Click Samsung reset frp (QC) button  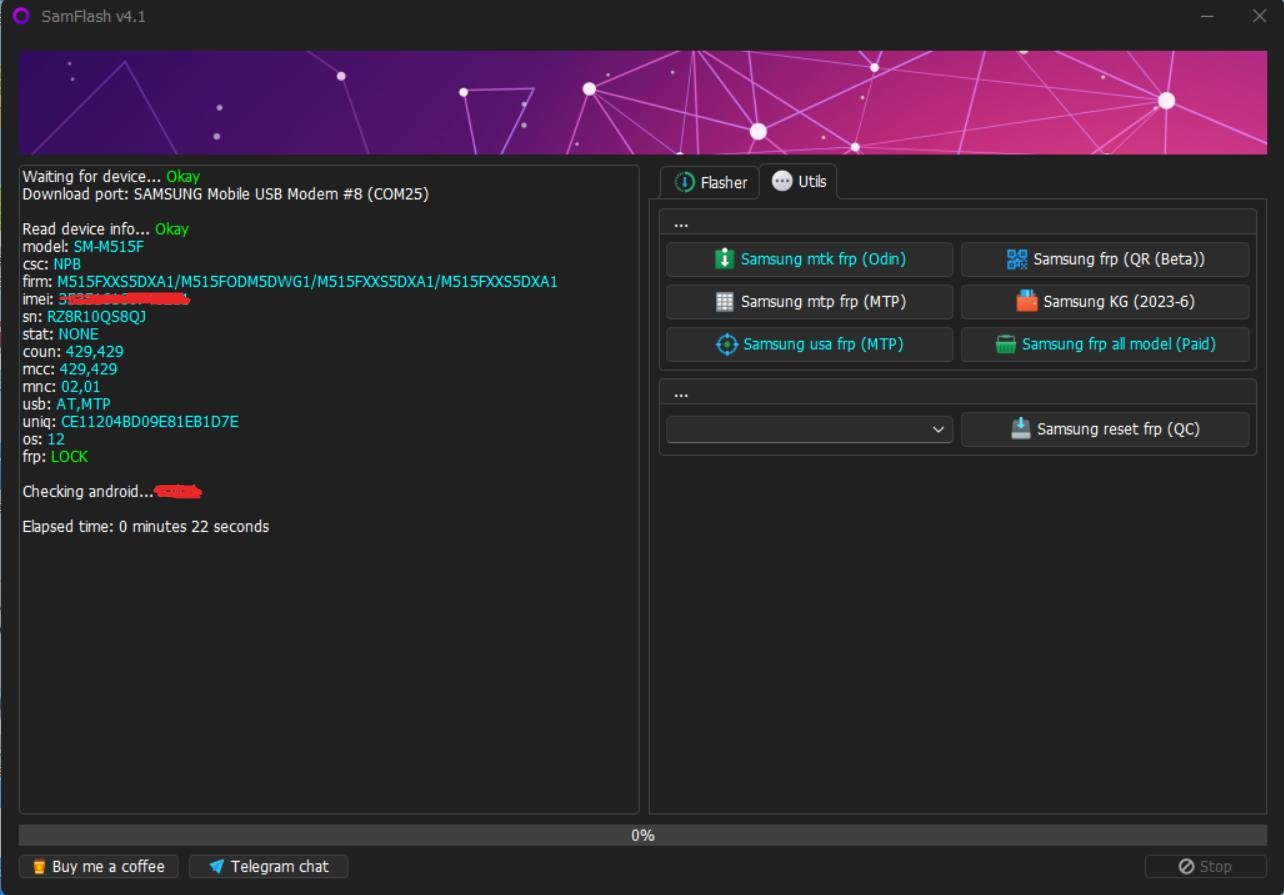[x=1105, y=429]
